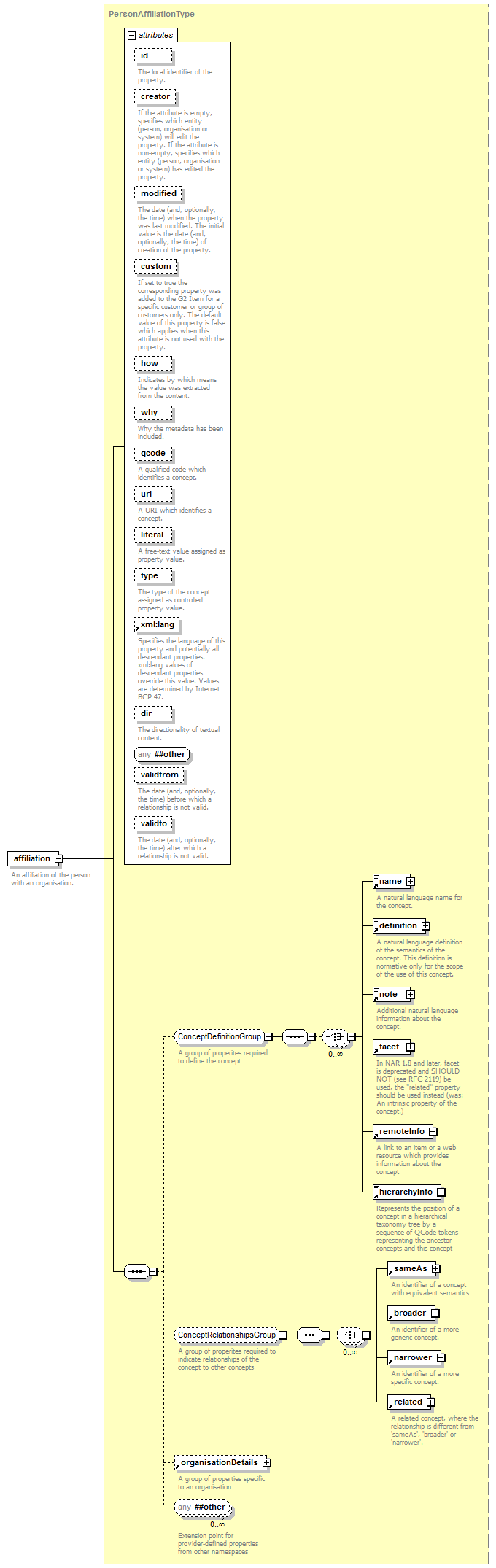Collapse the ConceptDefinitionGroup choice minus box

pyautogui.click(x=351, y=1037)
